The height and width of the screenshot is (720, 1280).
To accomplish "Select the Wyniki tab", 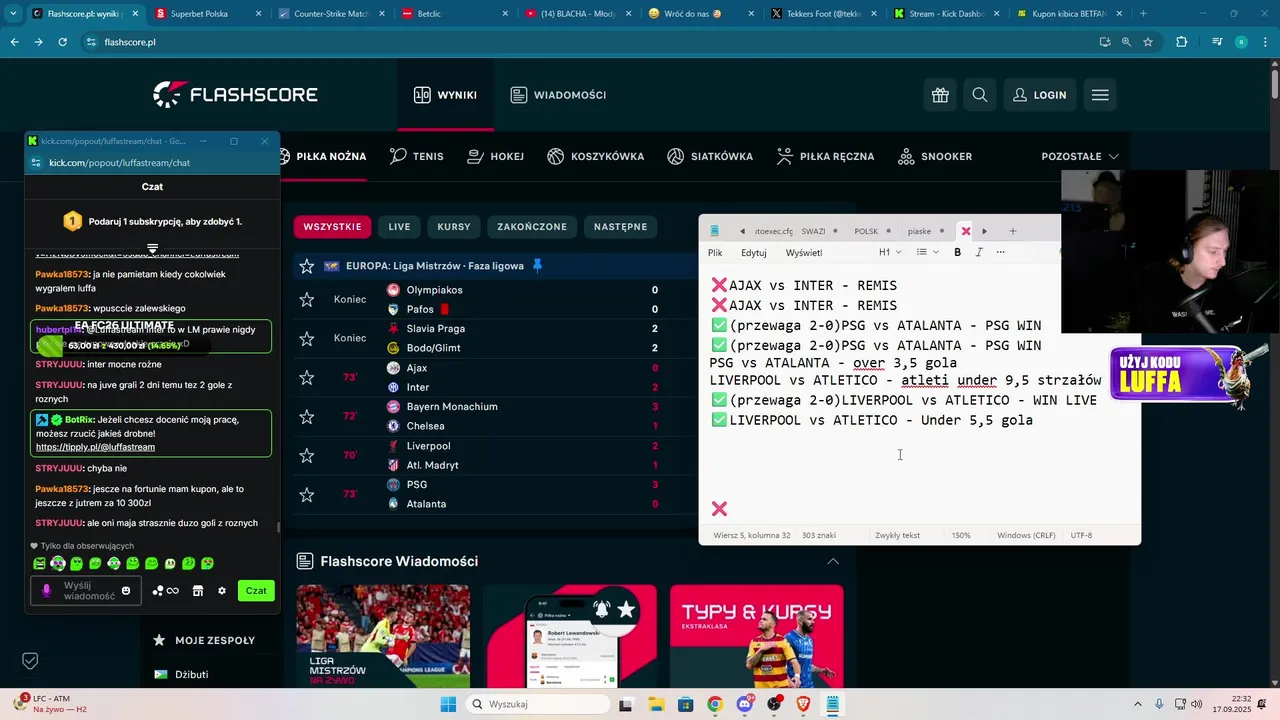I will coord(445,95).
